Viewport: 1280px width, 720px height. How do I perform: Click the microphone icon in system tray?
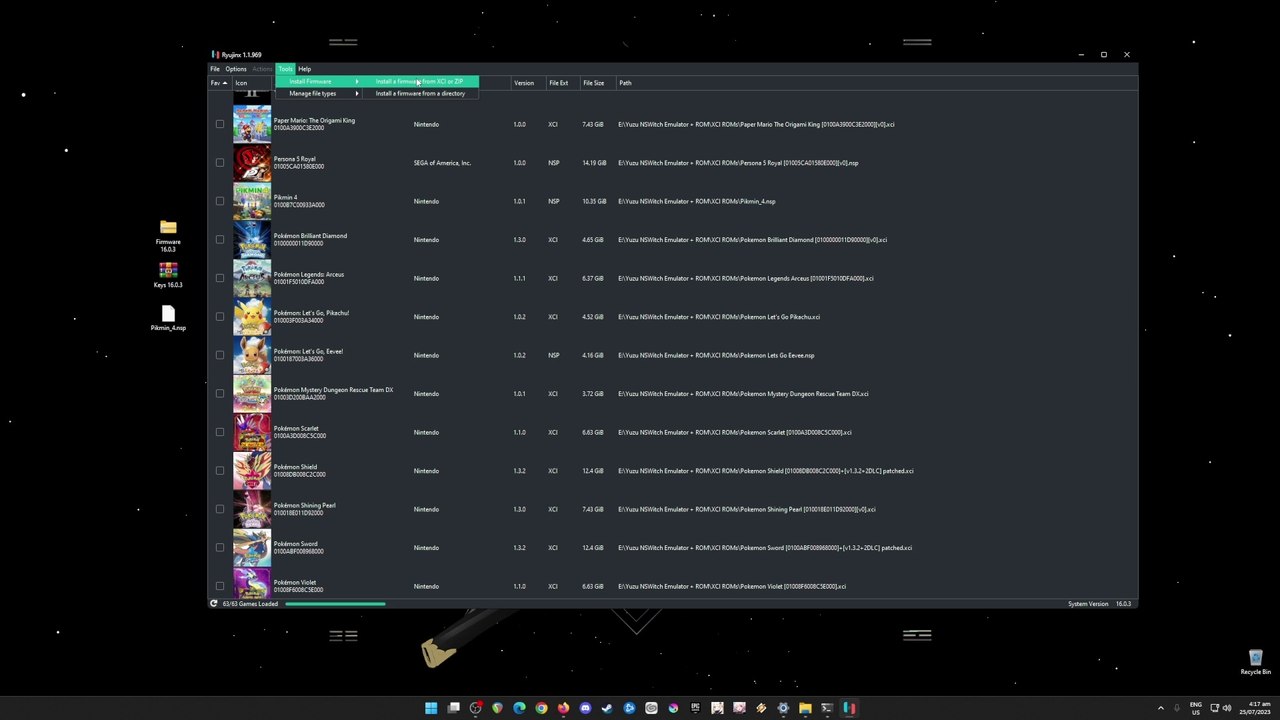(x=1177, y=708)
